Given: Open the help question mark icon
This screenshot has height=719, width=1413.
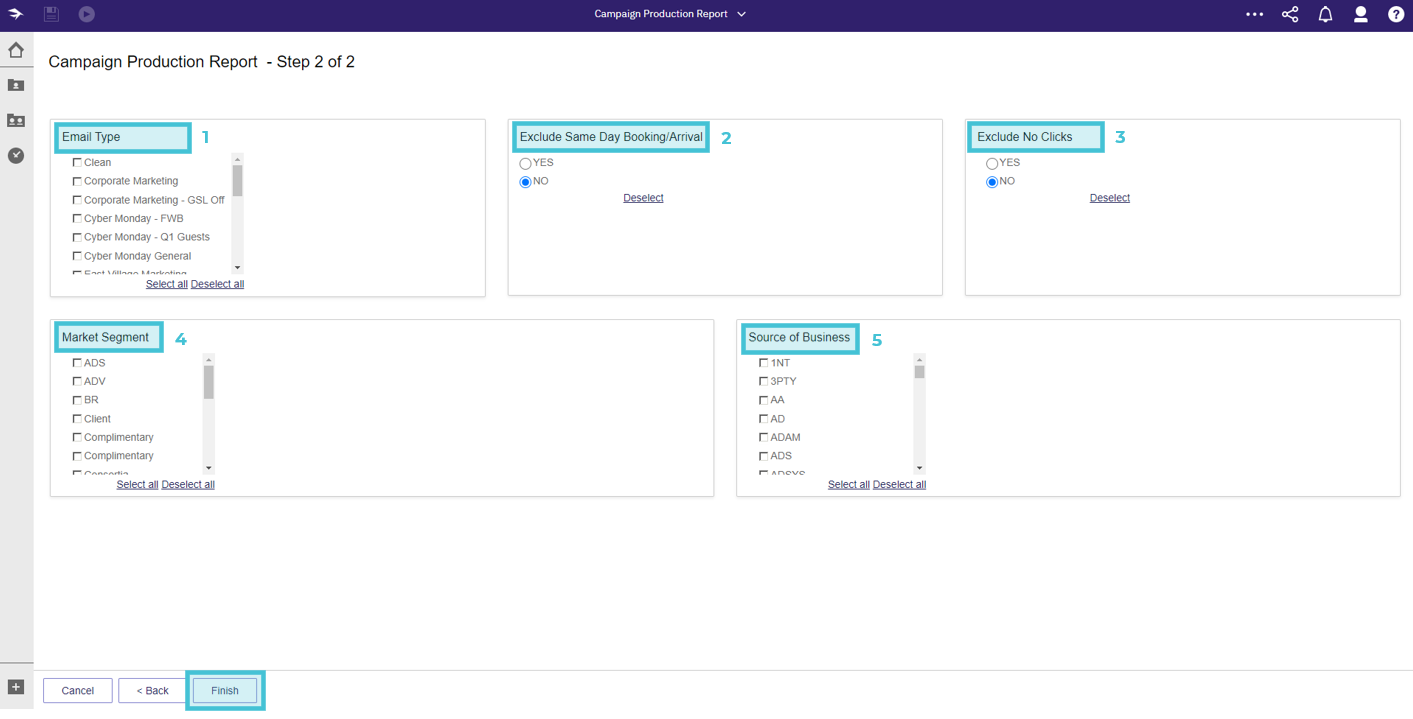Looking at the screenshot, I should (1396, 14).
